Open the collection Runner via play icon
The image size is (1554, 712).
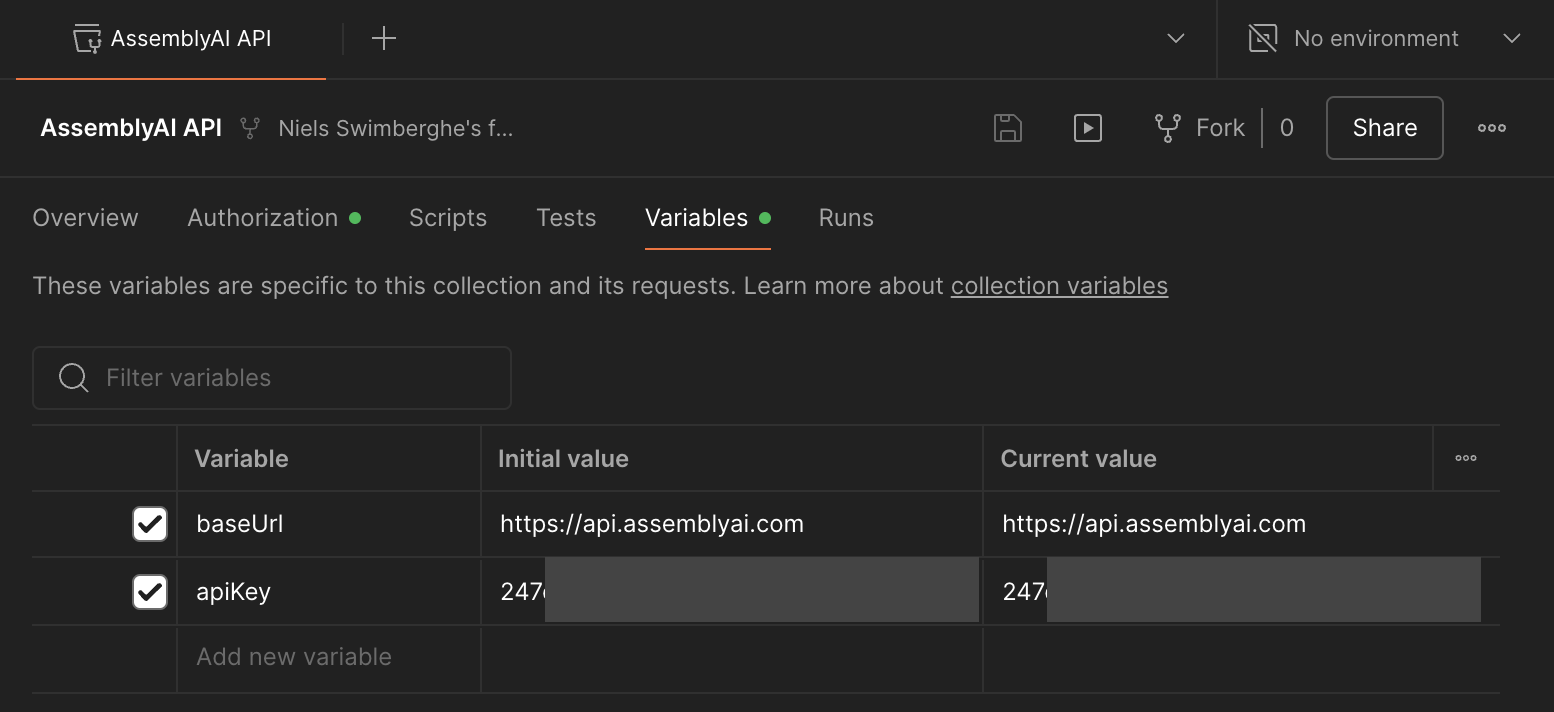tap(1087, 128)
